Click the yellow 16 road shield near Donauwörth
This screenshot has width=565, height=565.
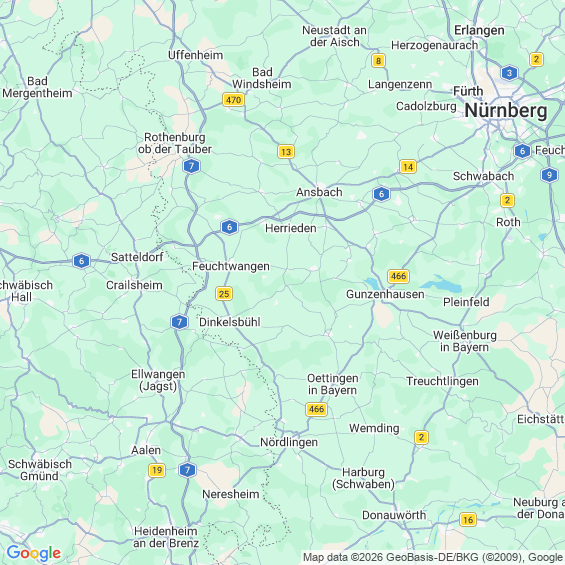tap(468, 520)
